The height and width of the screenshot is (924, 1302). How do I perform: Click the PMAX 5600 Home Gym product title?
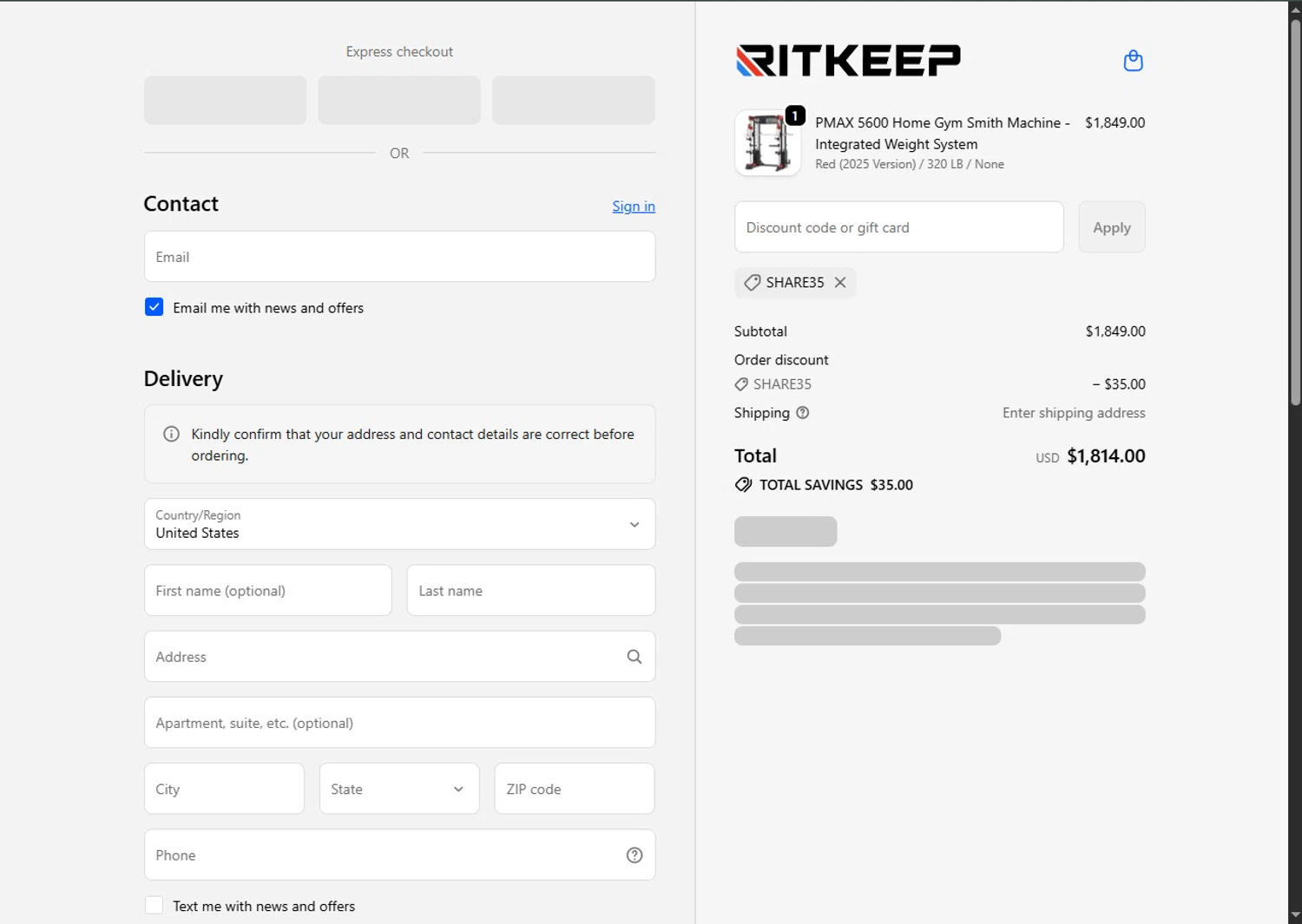click(x=943, y=134)
